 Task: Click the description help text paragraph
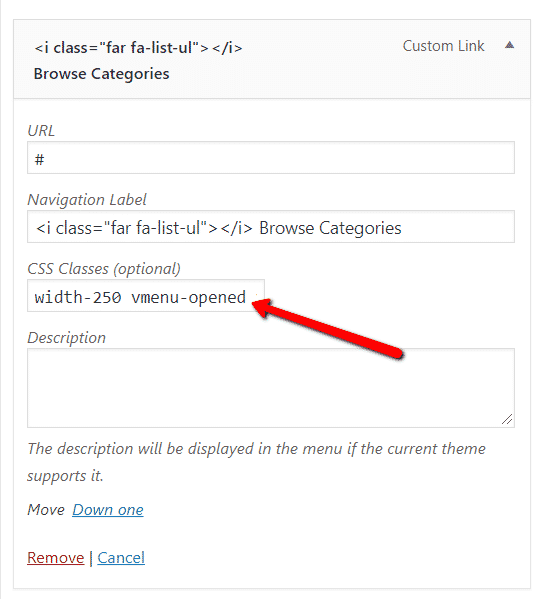(256, 462)
